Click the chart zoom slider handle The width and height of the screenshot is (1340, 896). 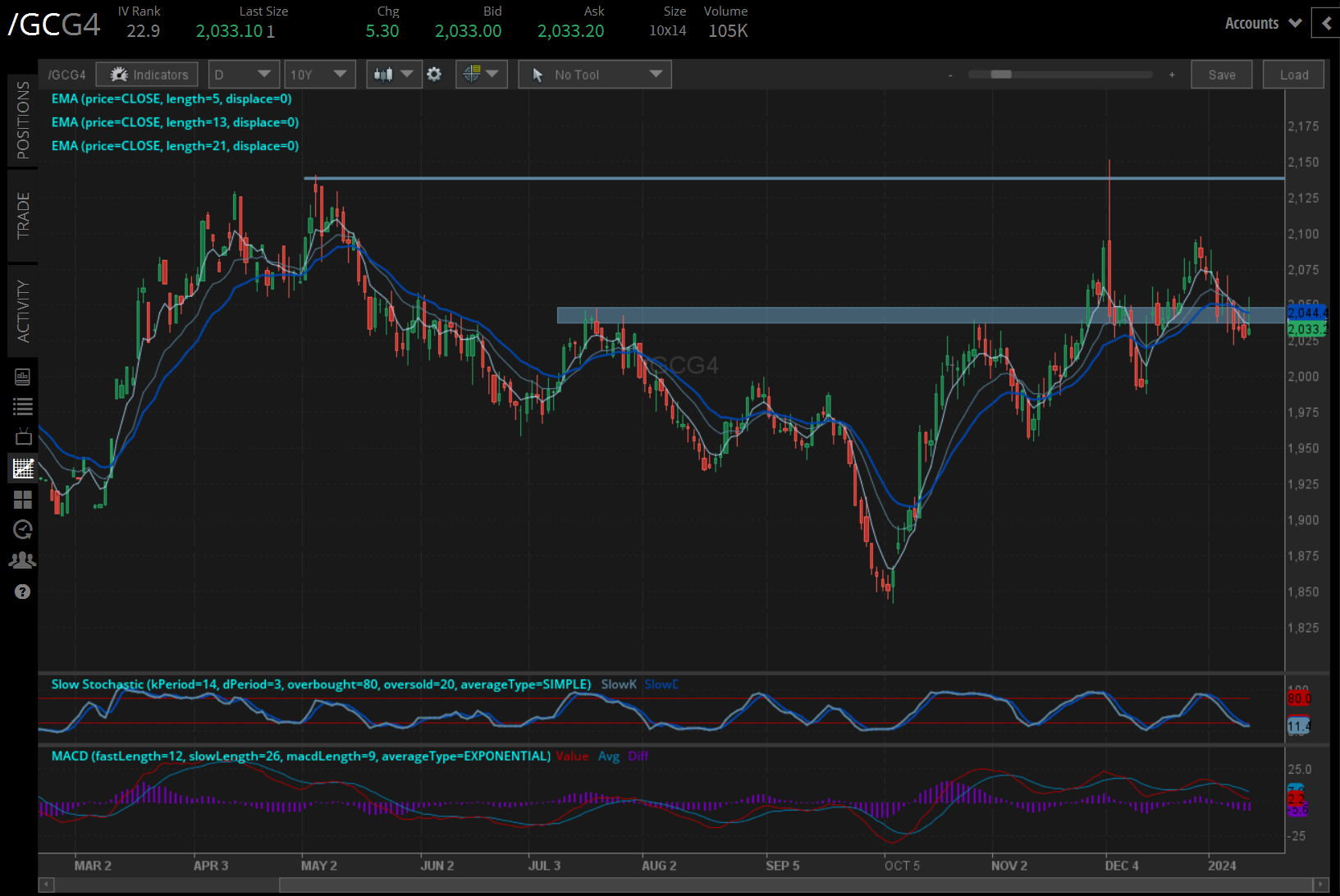(x=1000, y=75)
